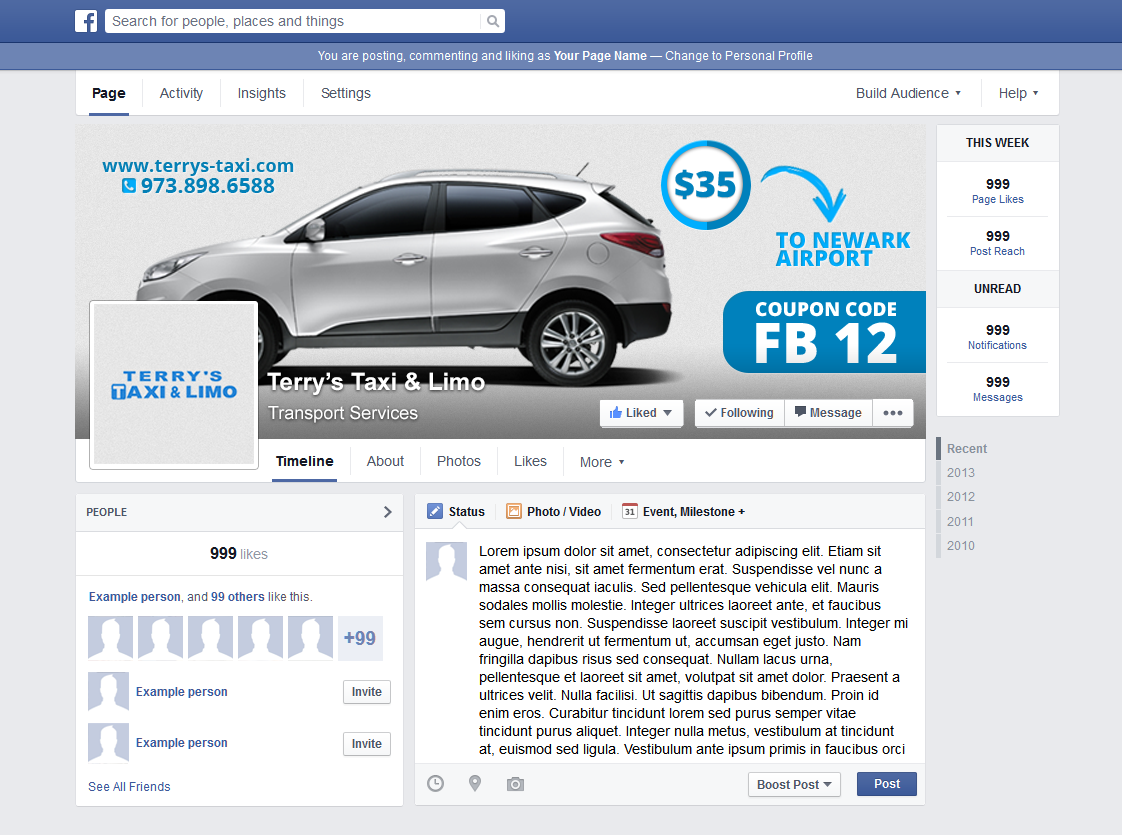Jump to 2011 in timeline

(x=960, y=522)
